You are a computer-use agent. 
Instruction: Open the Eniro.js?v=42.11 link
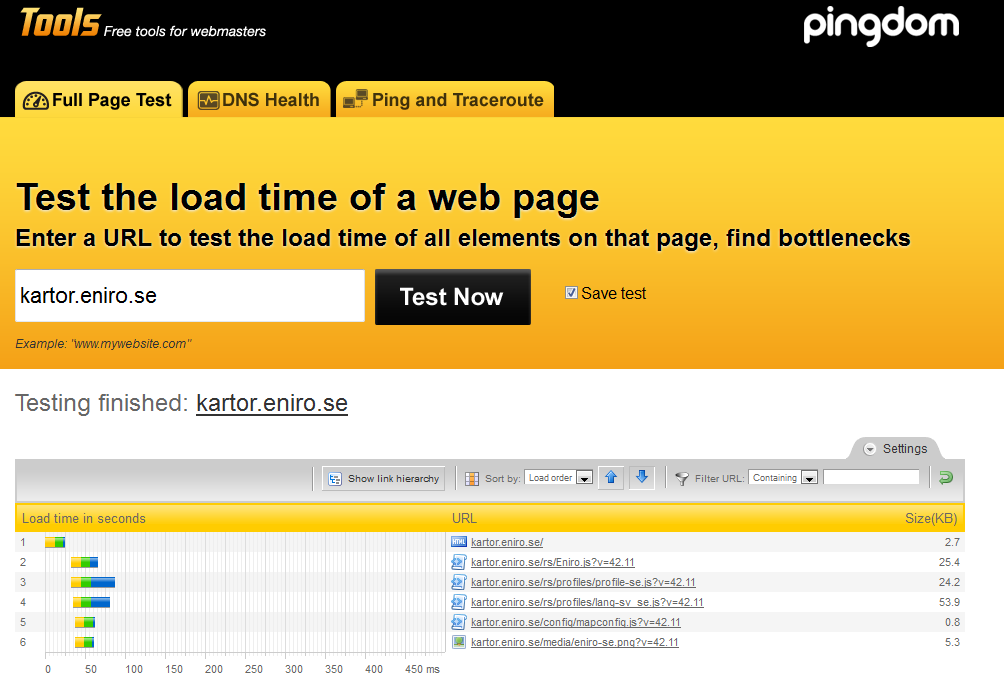point(553,562)
